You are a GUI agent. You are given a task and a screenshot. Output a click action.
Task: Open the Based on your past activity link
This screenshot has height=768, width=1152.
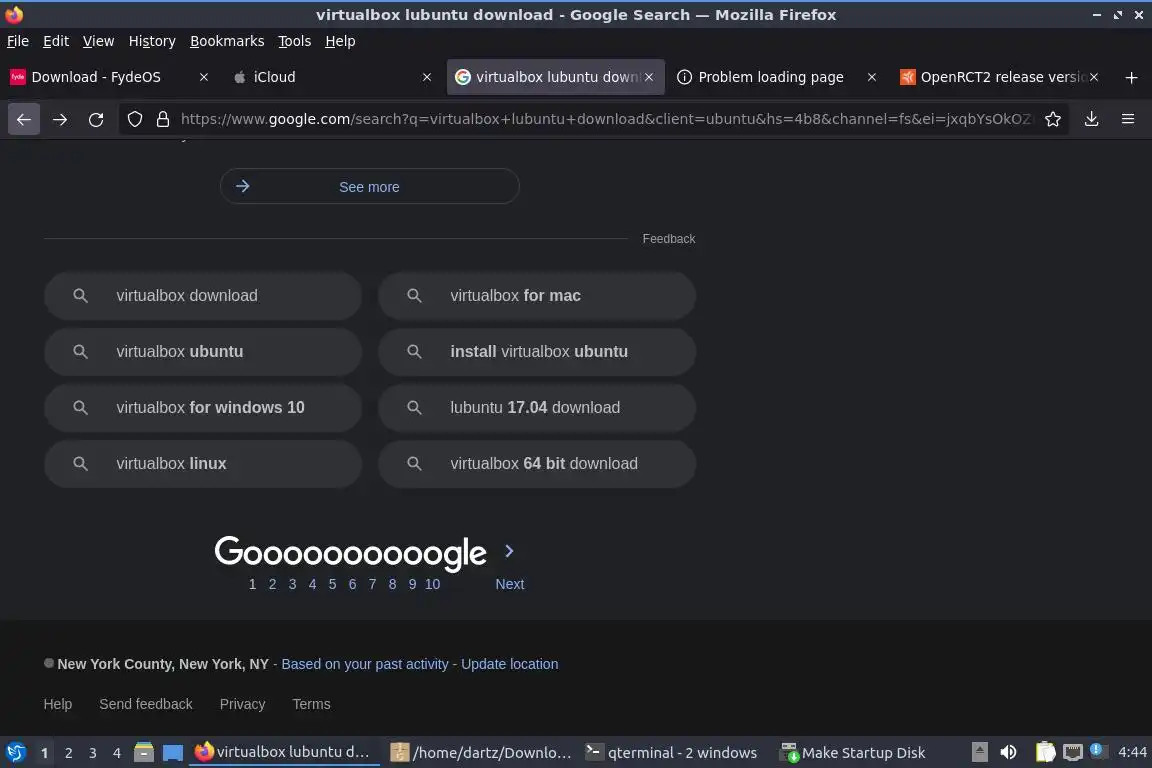tap(365, 664)
